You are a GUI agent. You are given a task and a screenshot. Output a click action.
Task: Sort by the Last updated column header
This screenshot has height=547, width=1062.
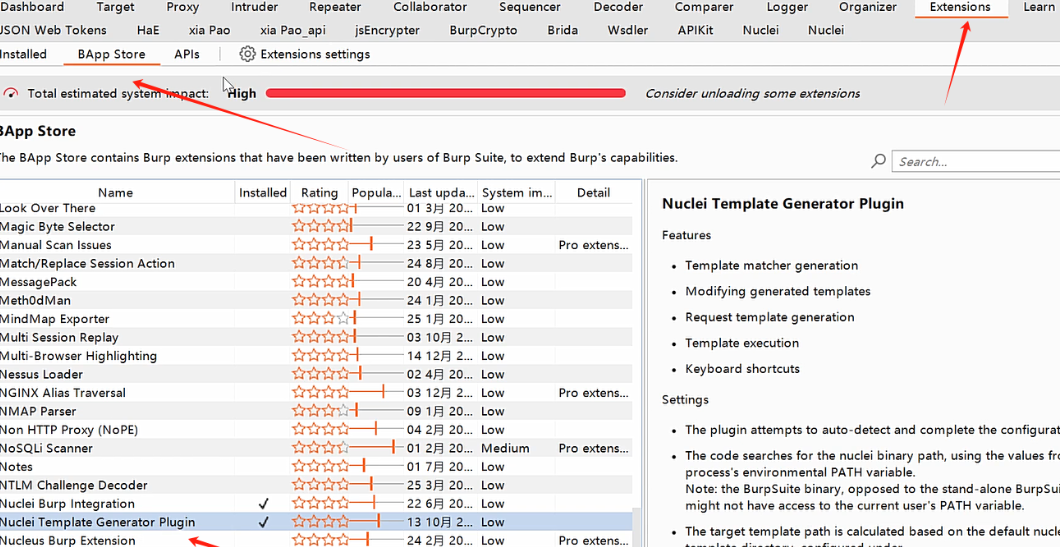(441, 192)
